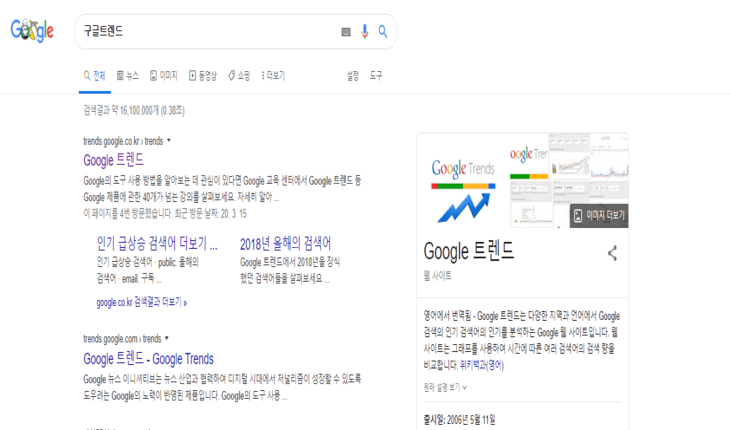Image resolution: width=730 pixels, height=430 pixels.
Task: Click the trends.google.co.kr › trends breadcrumb
Action: point(123,141)
